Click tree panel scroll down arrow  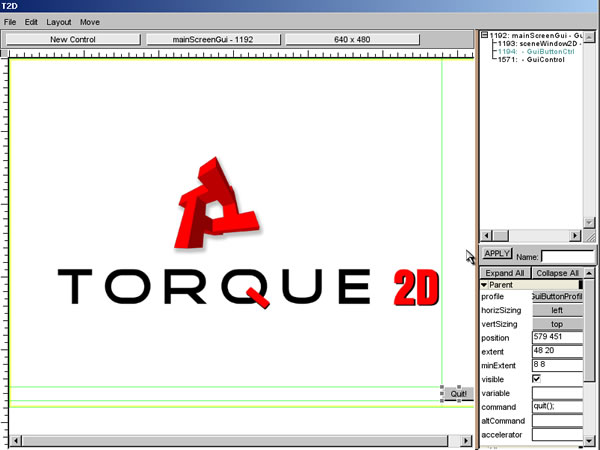click(589, 223)
